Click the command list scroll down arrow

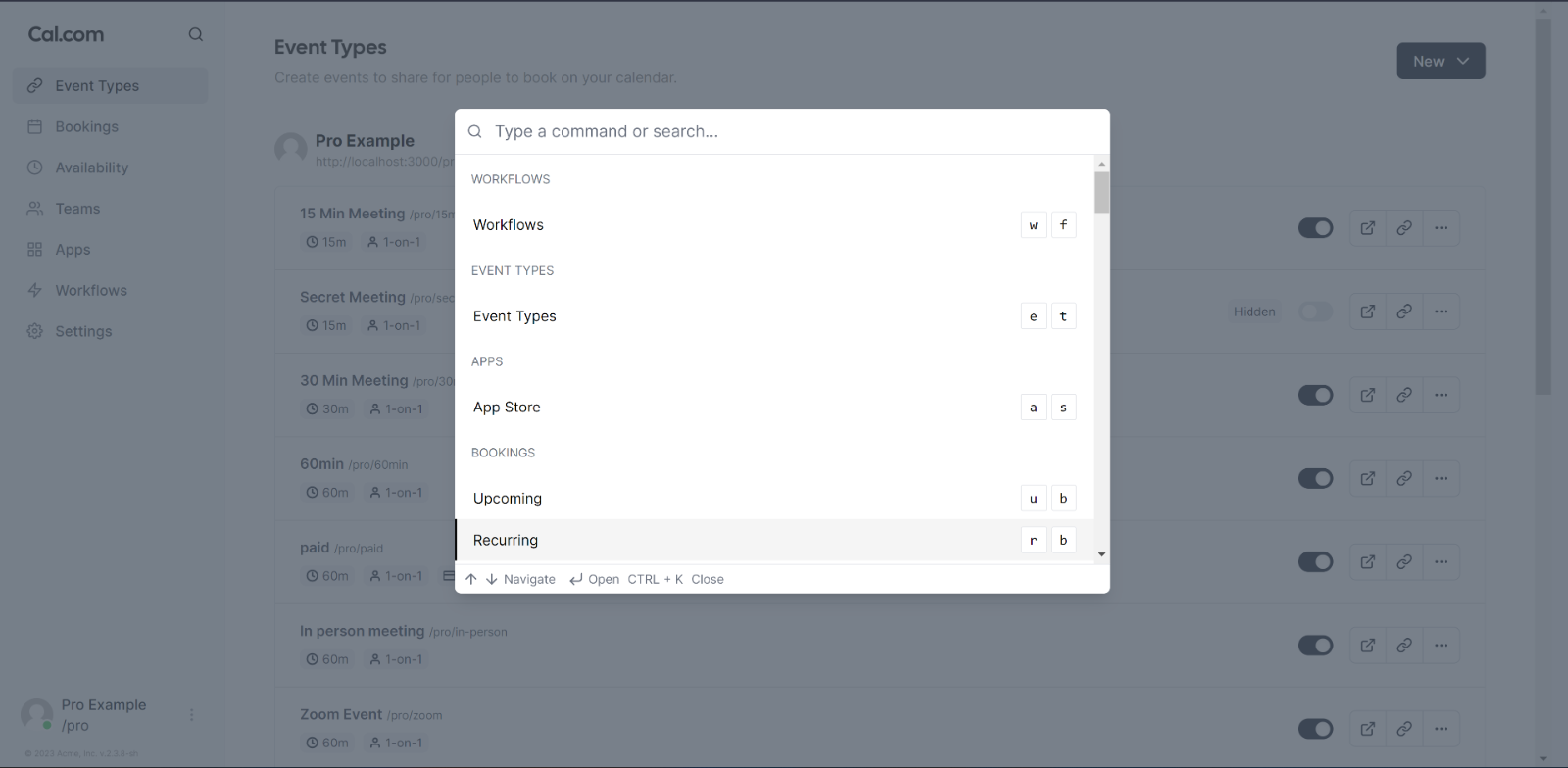[x=1102, y=554]
